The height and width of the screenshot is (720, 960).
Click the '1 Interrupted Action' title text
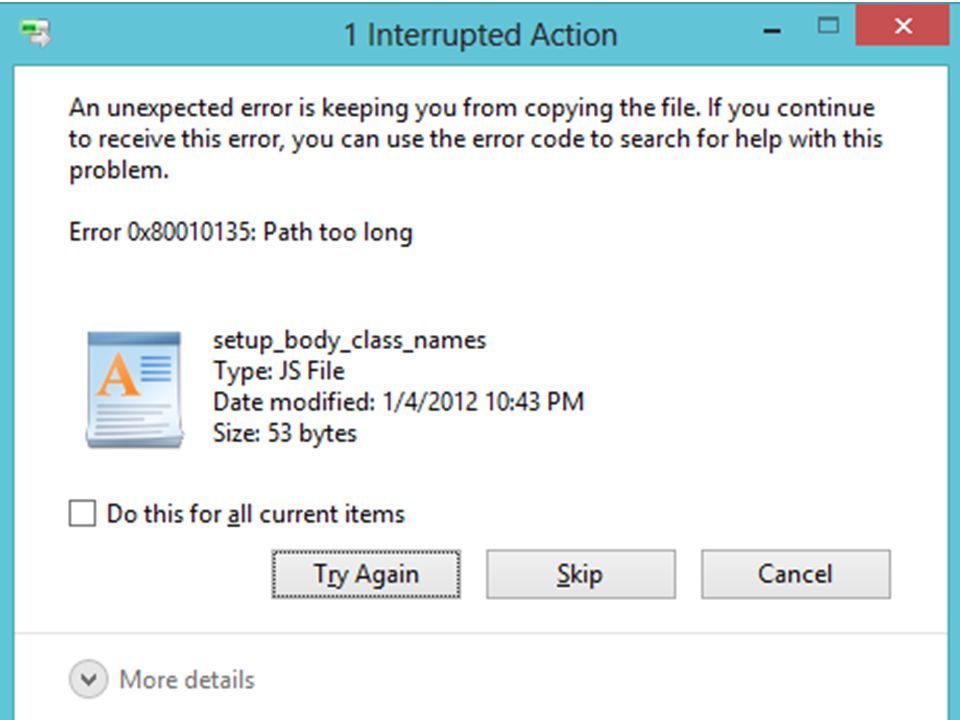pyautogui.click(x=480, y=34)
